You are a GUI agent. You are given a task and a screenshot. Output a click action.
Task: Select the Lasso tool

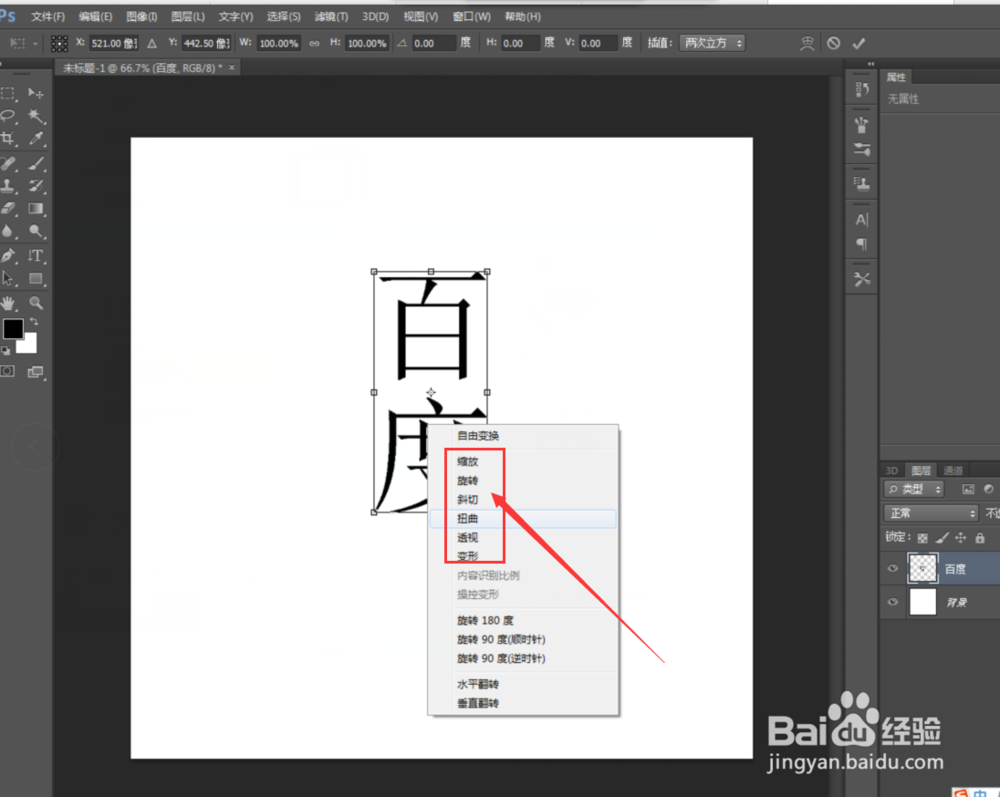tap(8, 116)
